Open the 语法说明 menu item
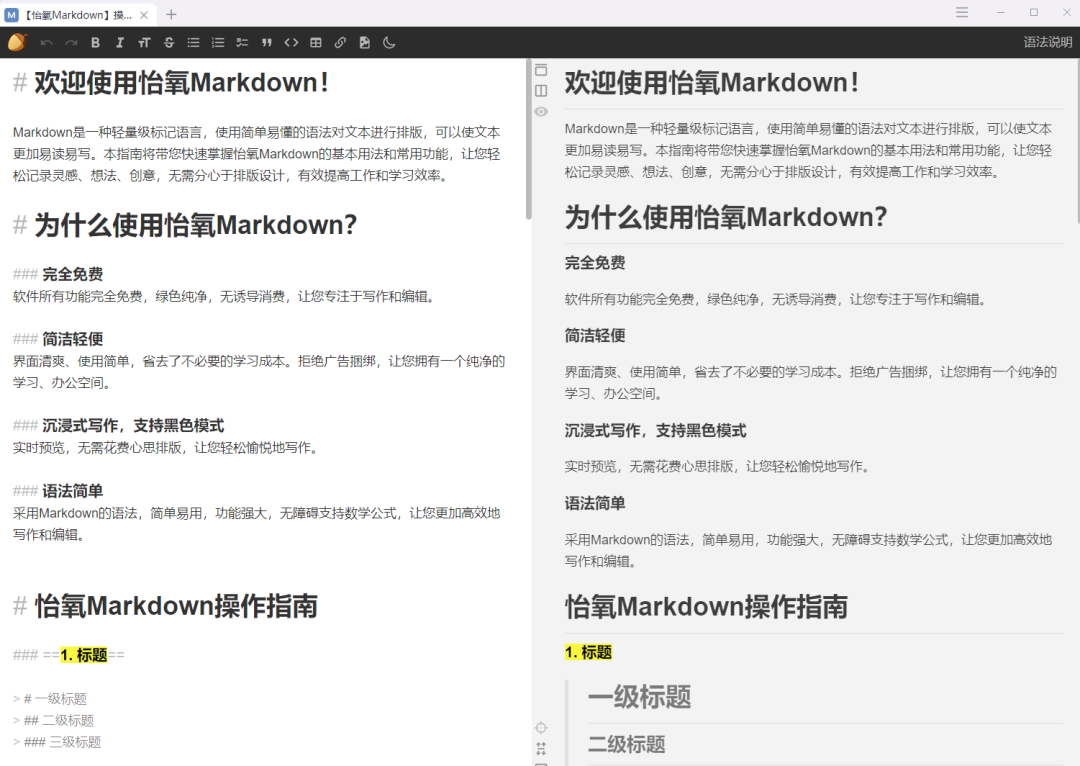The width and height of the screenshot is (1080, 766). click(1046, 42)
